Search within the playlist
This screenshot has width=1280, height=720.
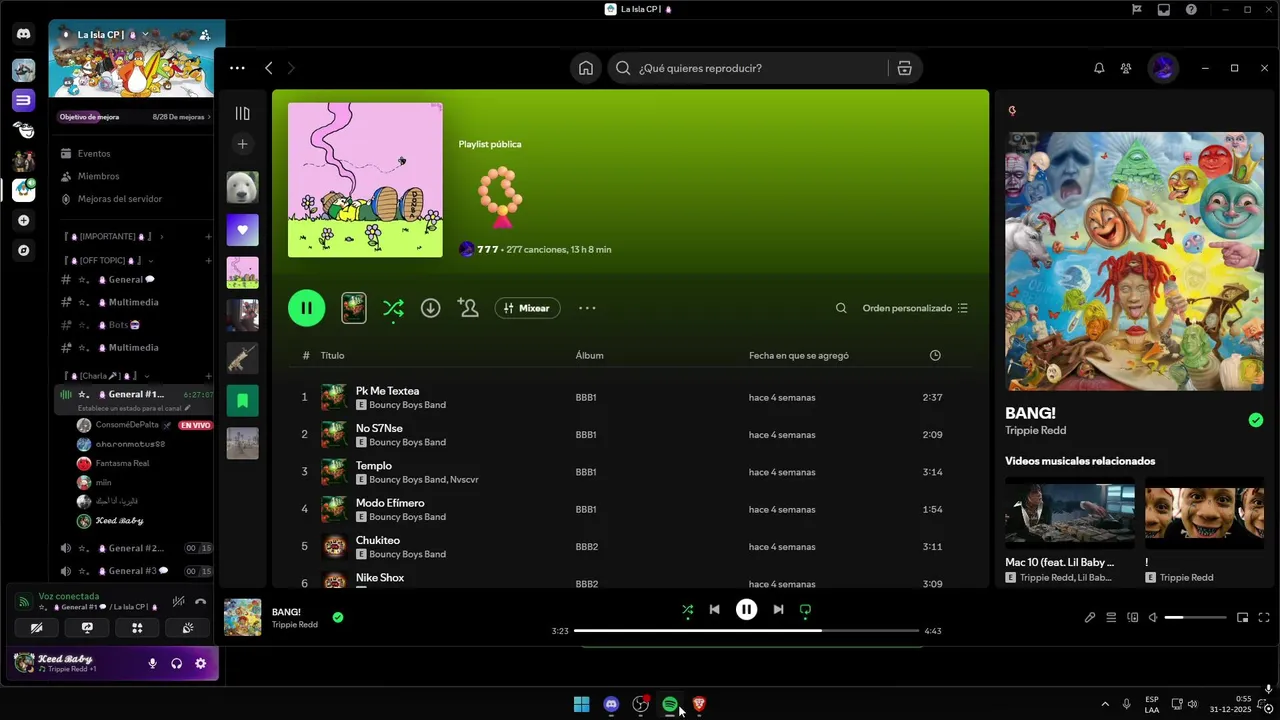841,308
